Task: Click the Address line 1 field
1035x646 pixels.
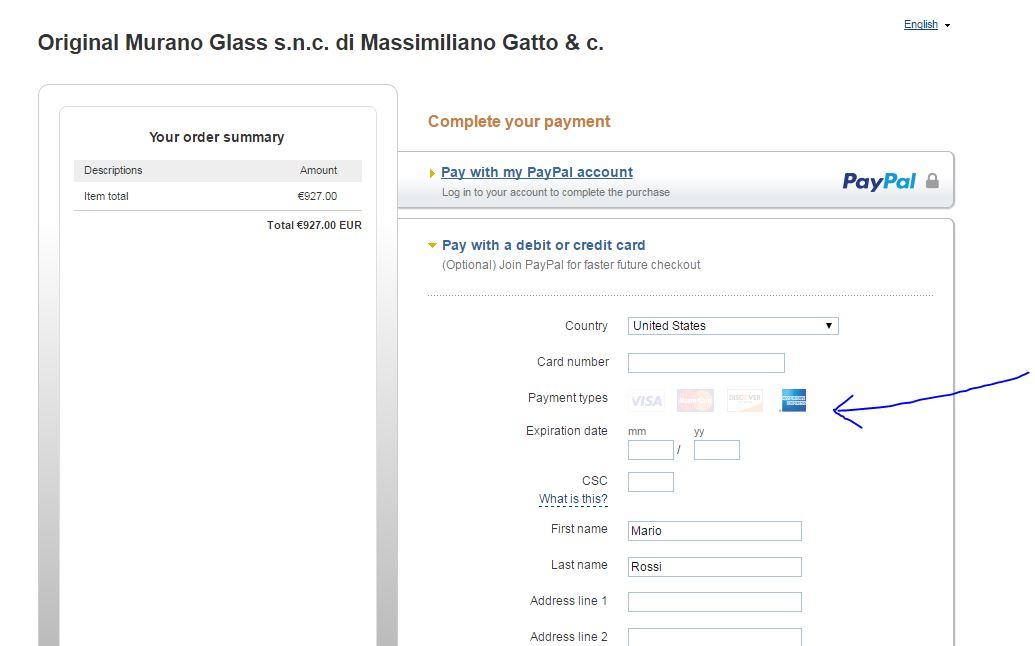Action: (714, 601)
